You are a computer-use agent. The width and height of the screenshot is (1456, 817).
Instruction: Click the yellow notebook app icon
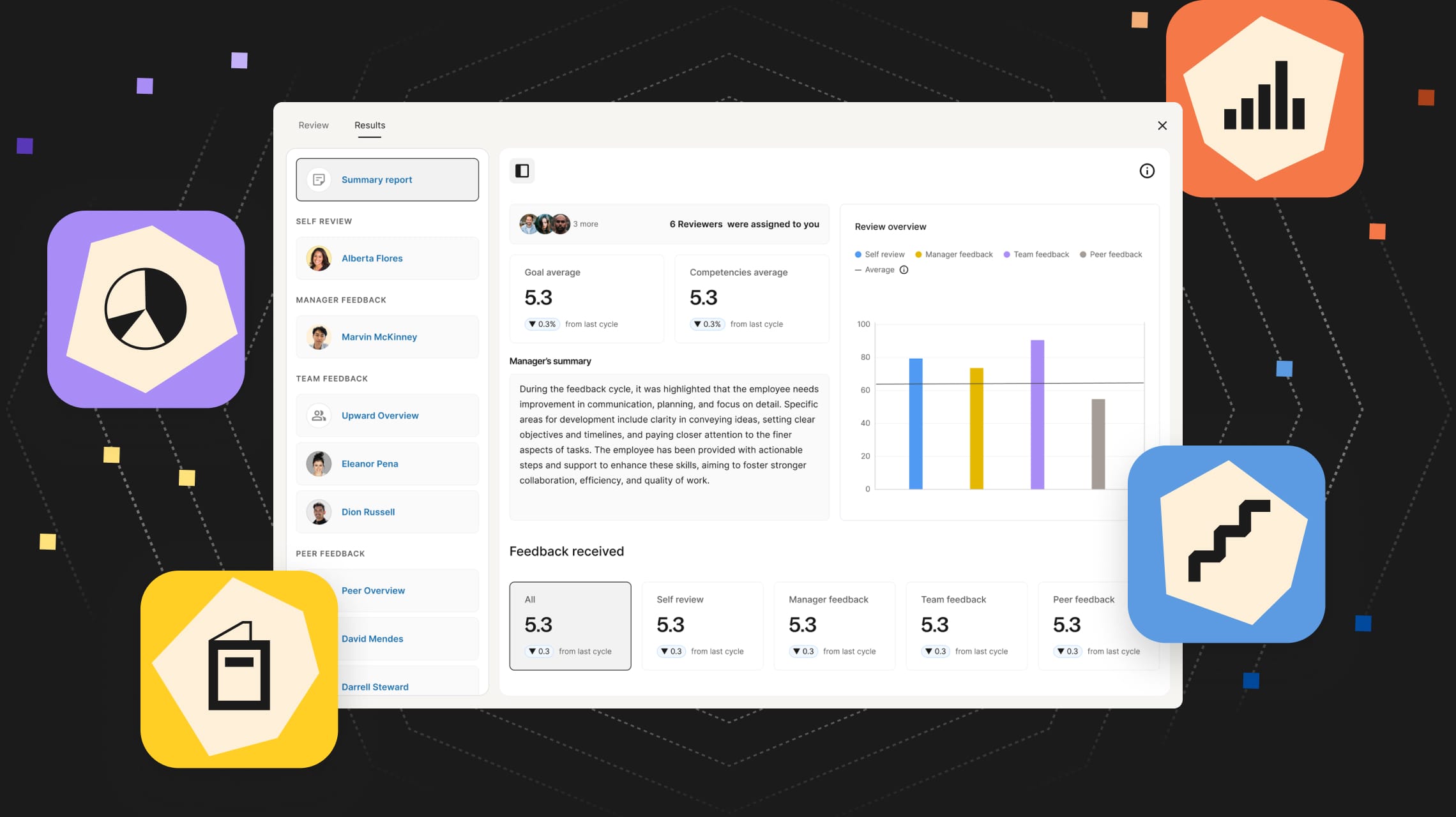click(x=239, y=668)
